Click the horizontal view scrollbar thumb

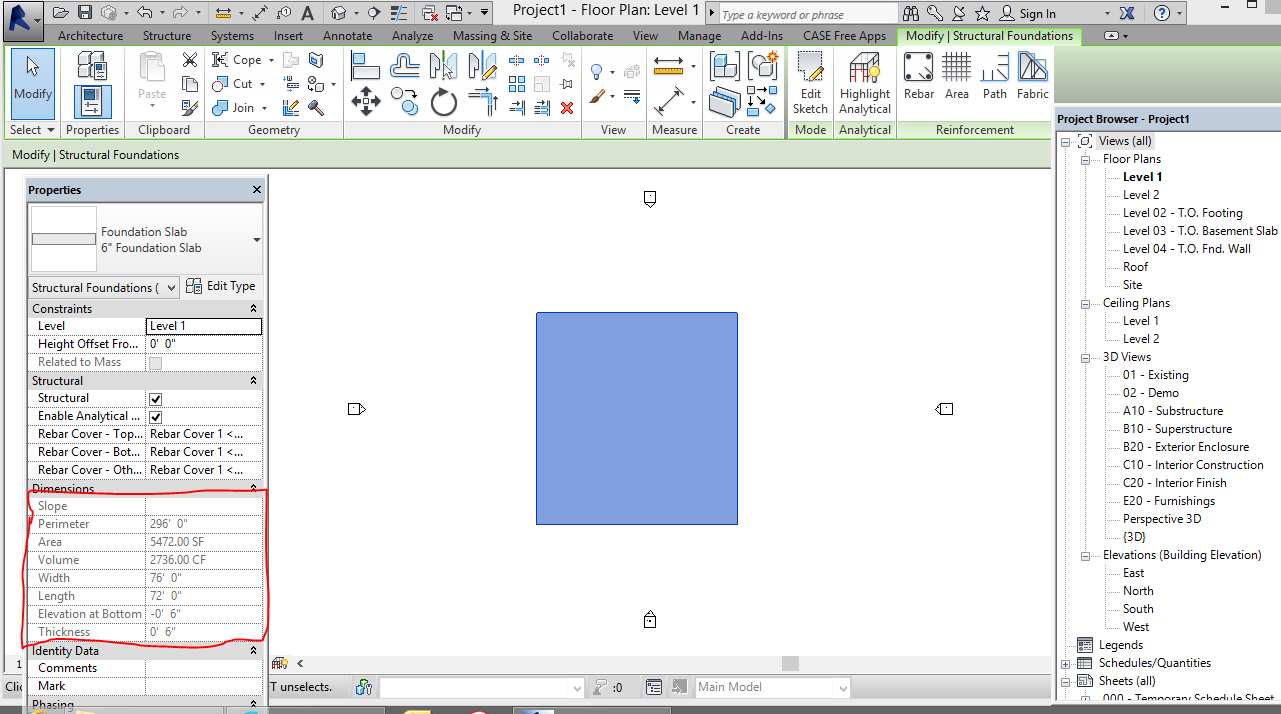[x=790, y=663]
